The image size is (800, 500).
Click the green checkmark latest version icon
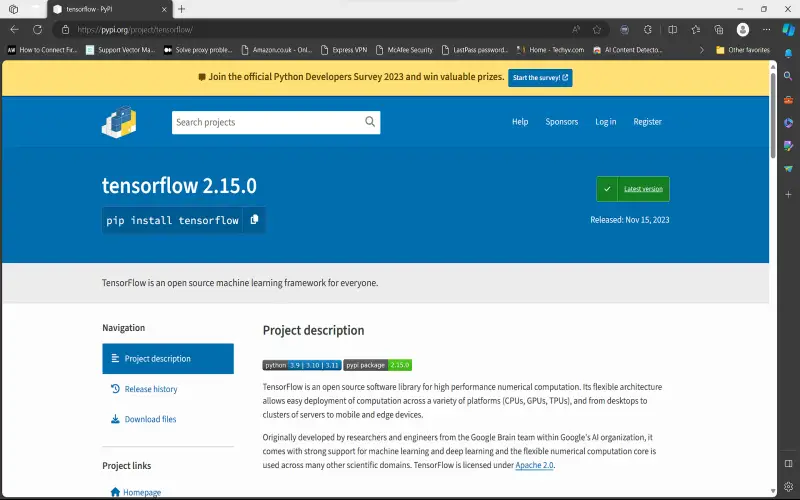tap(607, 189)
